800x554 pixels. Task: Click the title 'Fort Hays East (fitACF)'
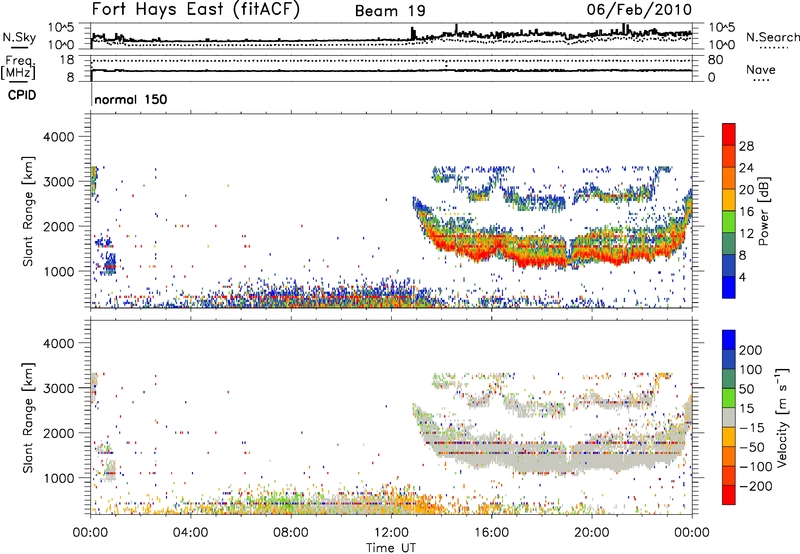pyautogui.click(x=196, y=10)
